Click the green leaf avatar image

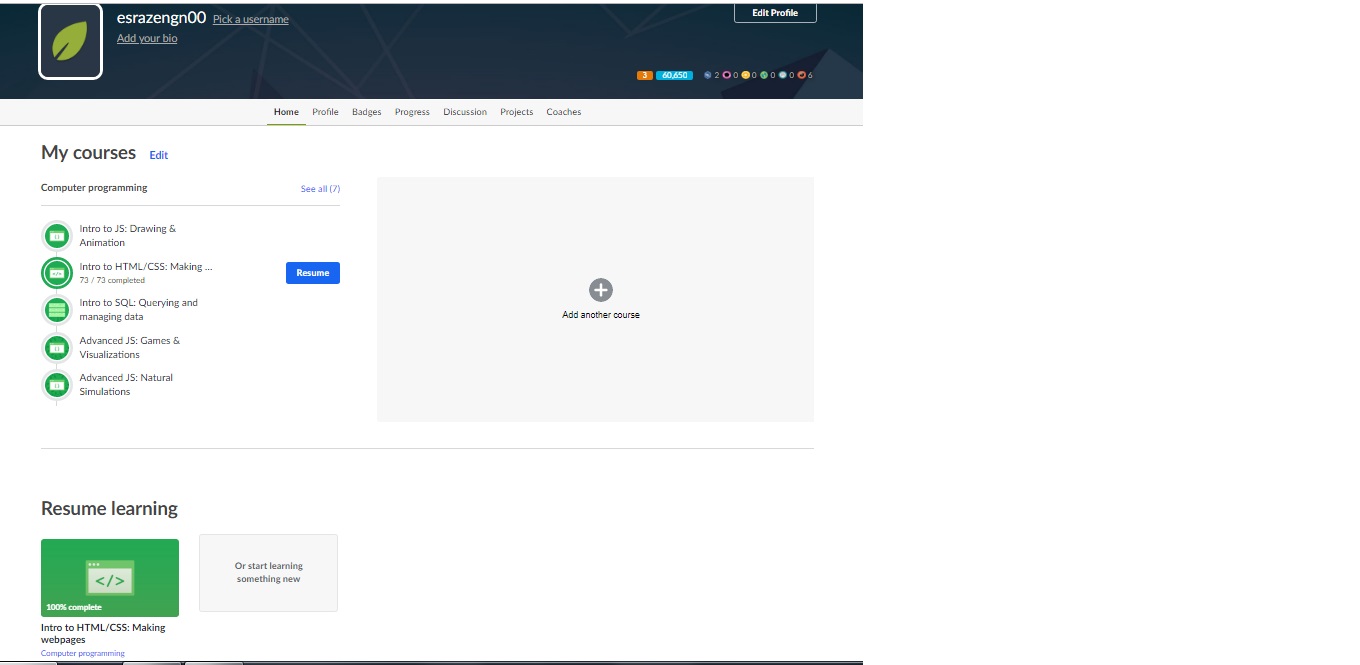pyautogui.click(x=70, y=41)
